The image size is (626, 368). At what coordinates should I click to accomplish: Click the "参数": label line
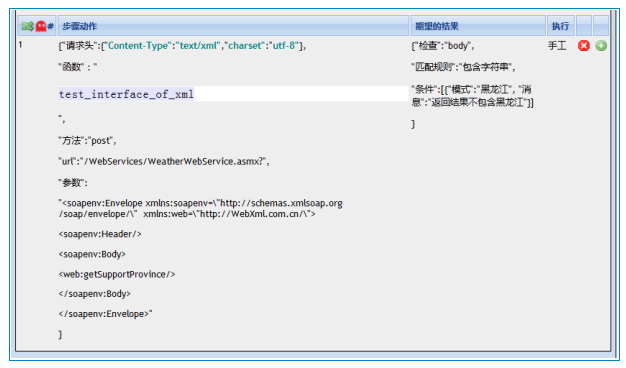coord(73,183)
